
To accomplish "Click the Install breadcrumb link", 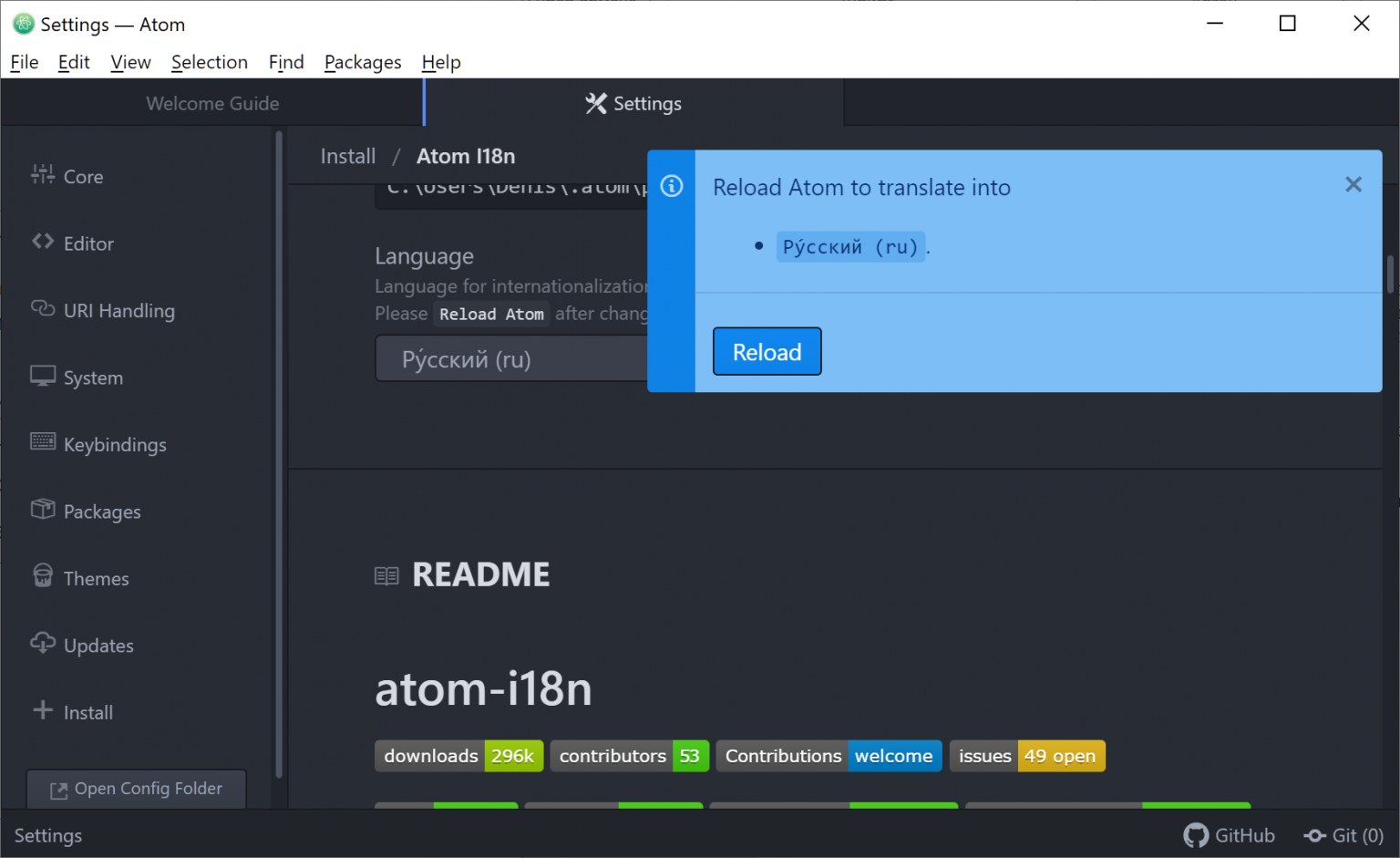I will tap(348, 156).
